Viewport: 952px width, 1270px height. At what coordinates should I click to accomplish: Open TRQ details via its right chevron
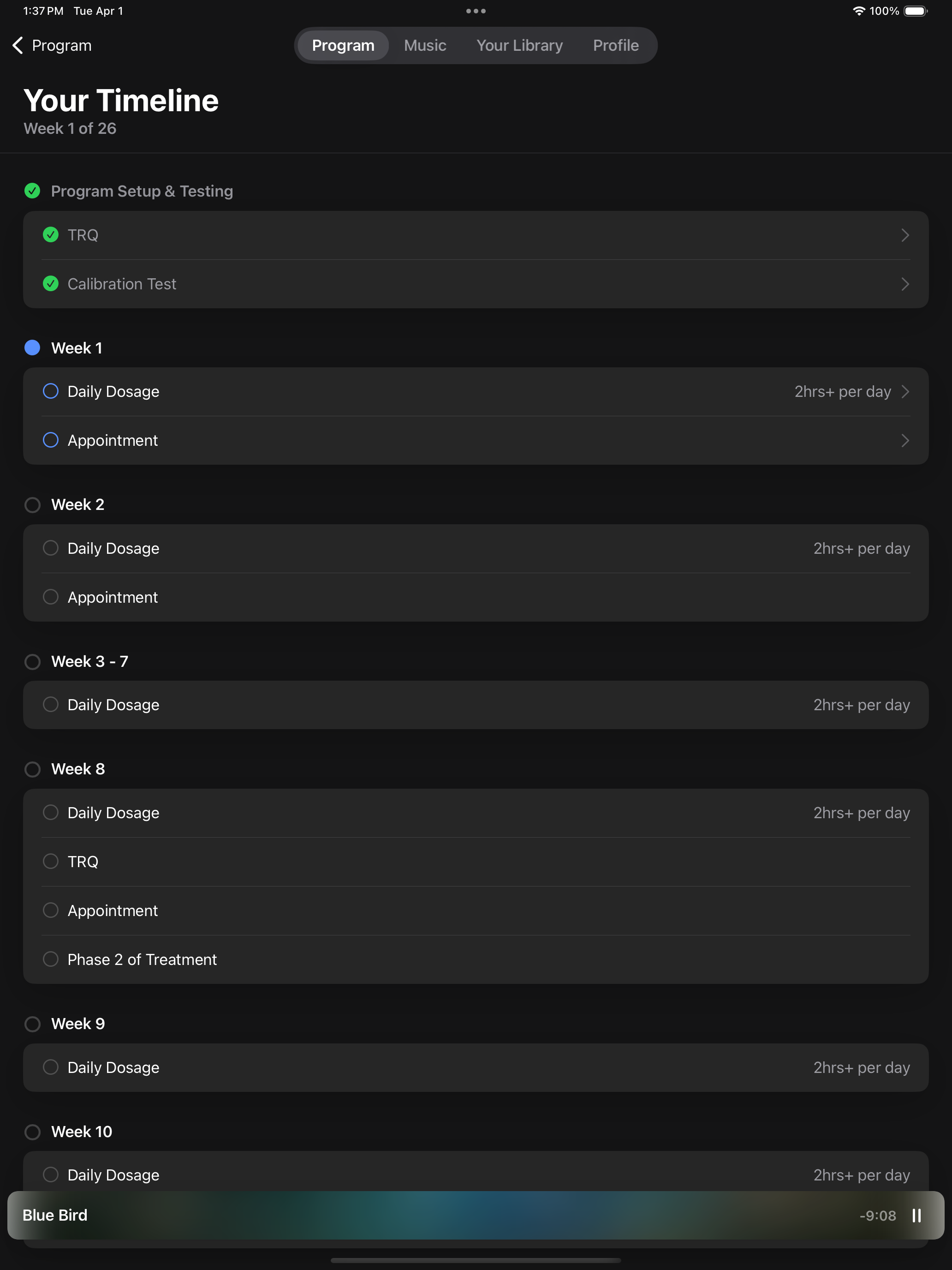click(905, 235)
